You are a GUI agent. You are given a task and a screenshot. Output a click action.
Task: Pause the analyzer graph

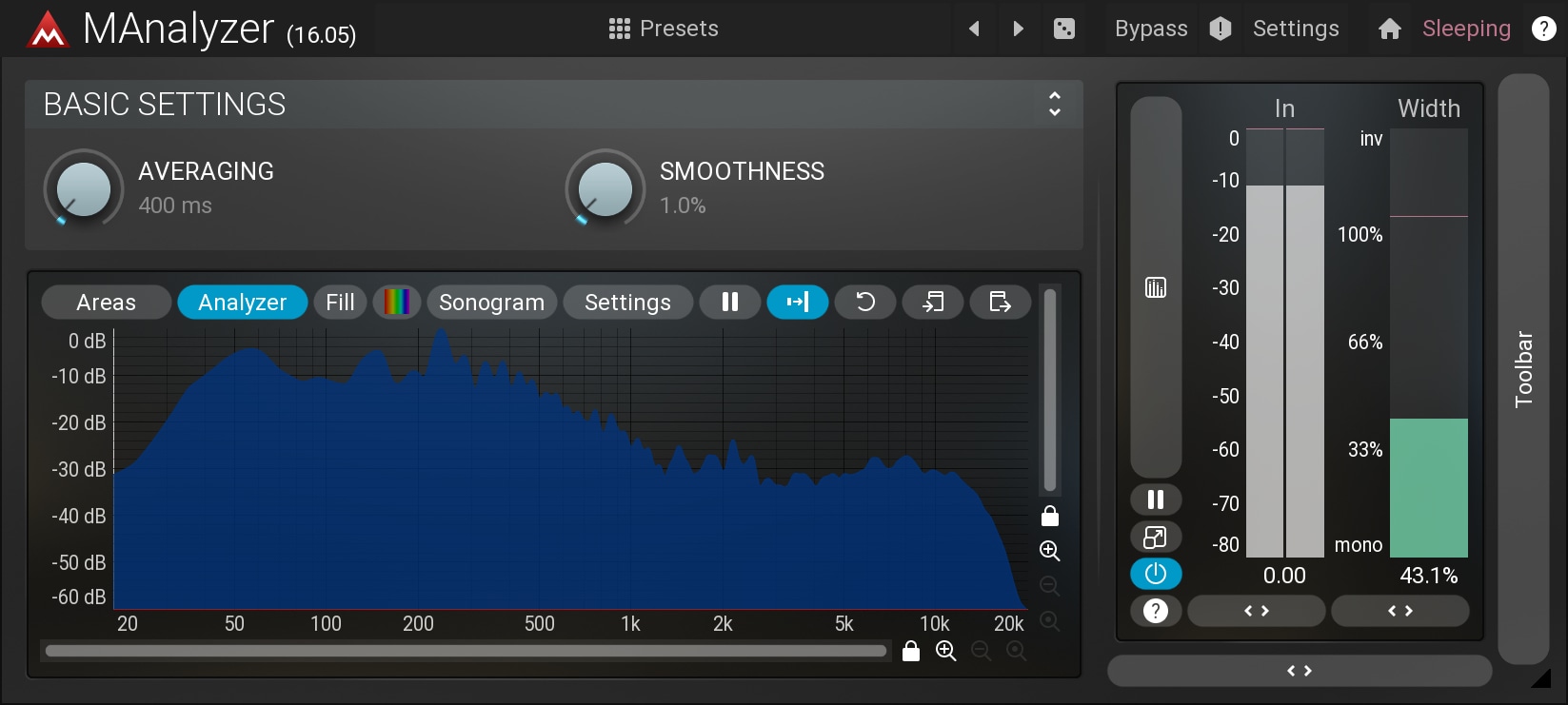click(730, 303)
